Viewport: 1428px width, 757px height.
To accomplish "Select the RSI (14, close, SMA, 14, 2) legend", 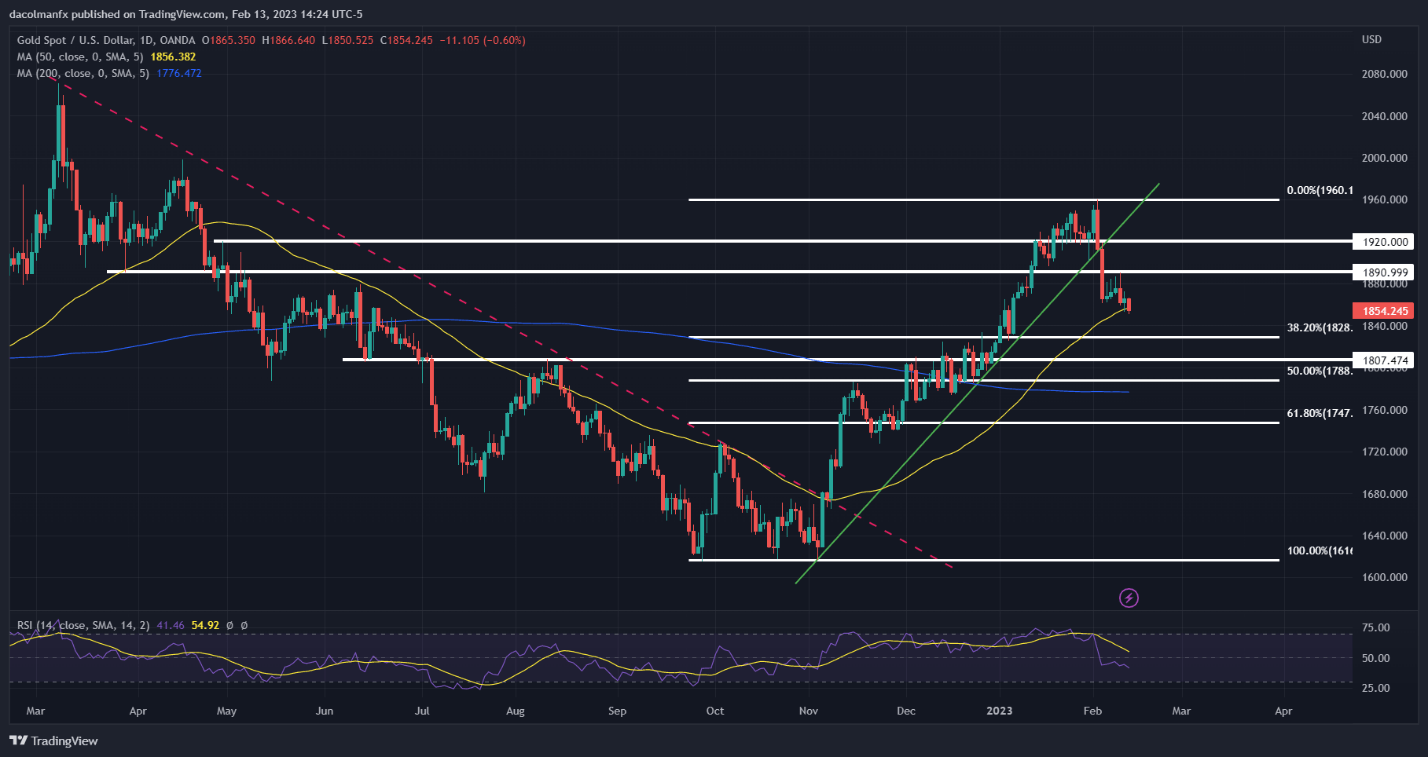I will point(83,625).
